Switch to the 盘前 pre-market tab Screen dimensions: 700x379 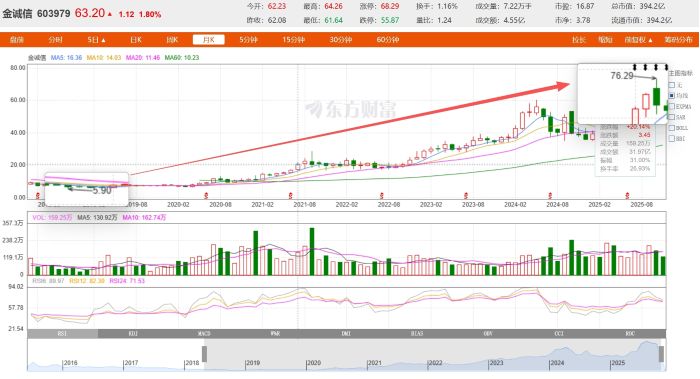[17, 40]
